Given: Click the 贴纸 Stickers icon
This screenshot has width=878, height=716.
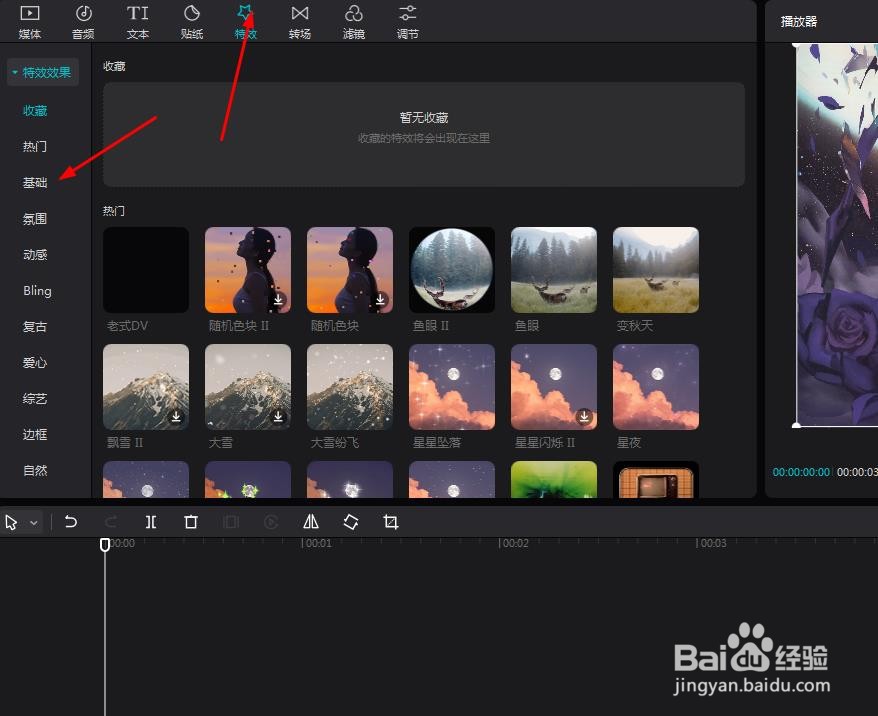Looking at the screenshot, I should (192, 21).
